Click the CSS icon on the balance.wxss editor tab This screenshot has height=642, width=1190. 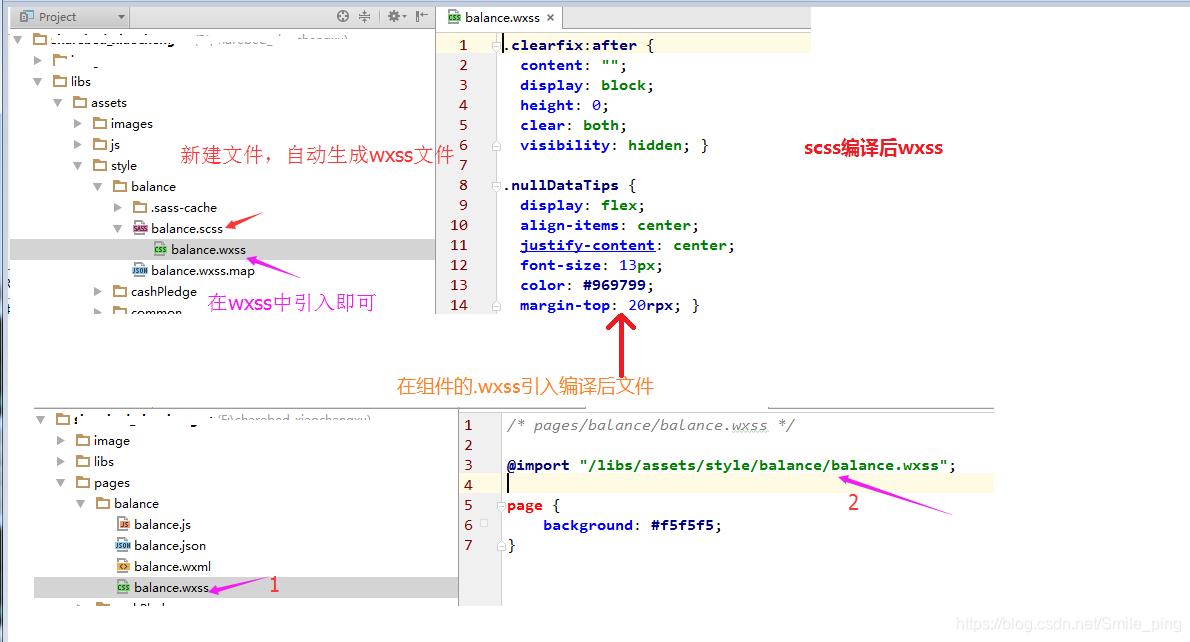(455, 17)
